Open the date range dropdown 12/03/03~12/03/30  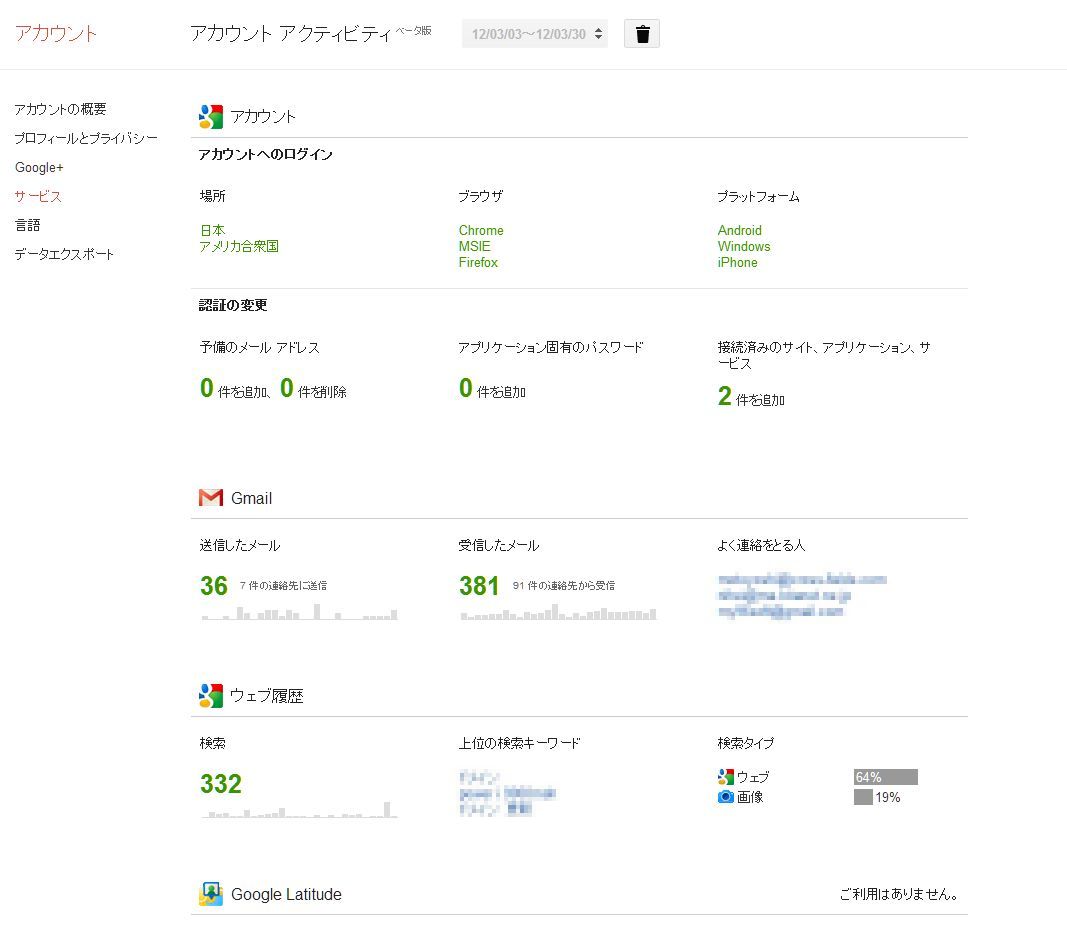pos(535,34)
